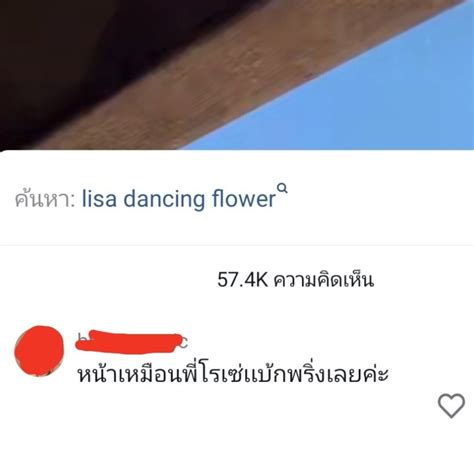Click the ความคิดเห็น word in the header

pyautogui.click(x=323, y=279)
